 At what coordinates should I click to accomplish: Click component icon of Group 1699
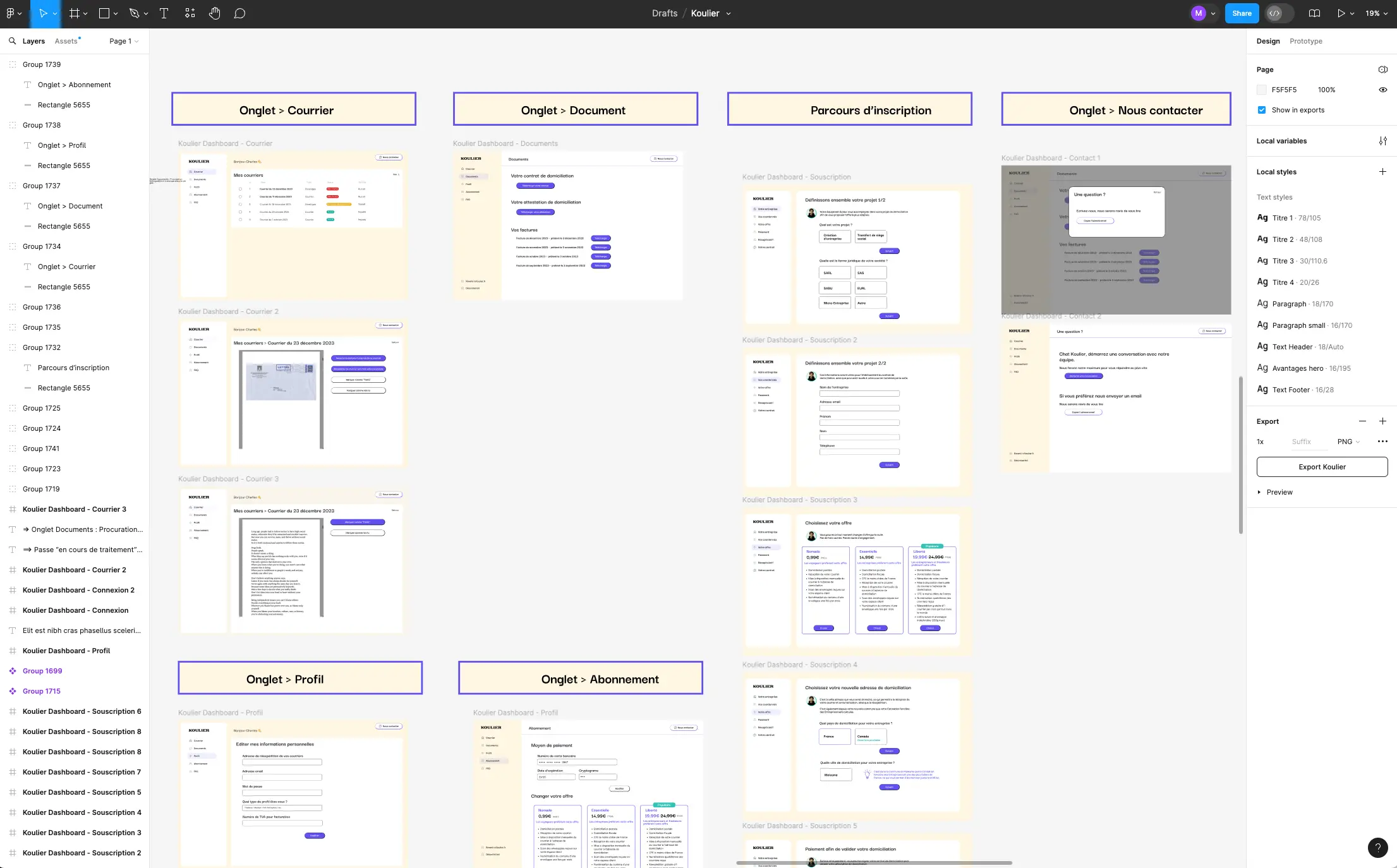[12, 671]
